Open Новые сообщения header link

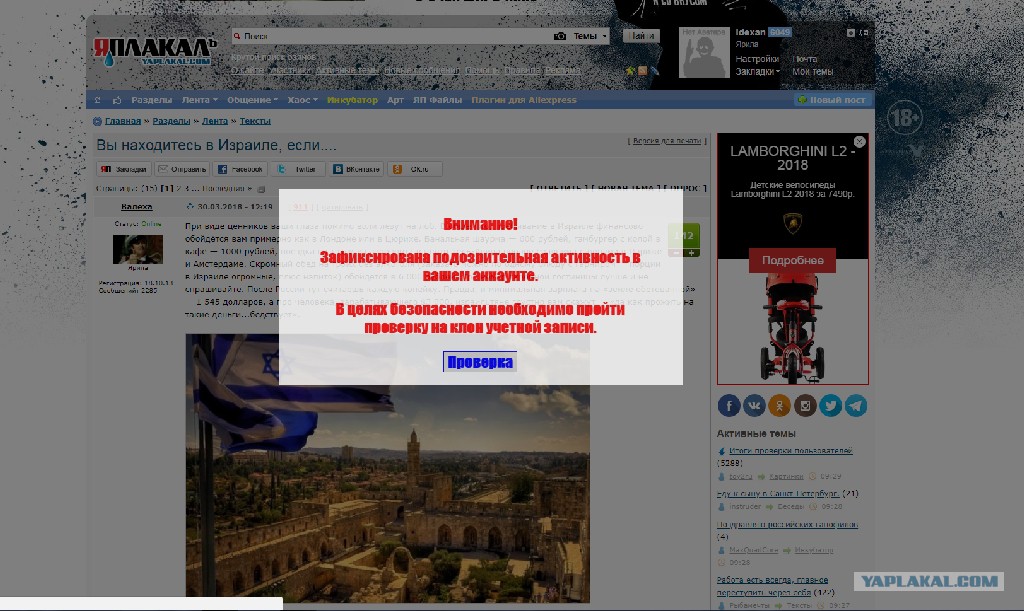click(x=421, y=70)
